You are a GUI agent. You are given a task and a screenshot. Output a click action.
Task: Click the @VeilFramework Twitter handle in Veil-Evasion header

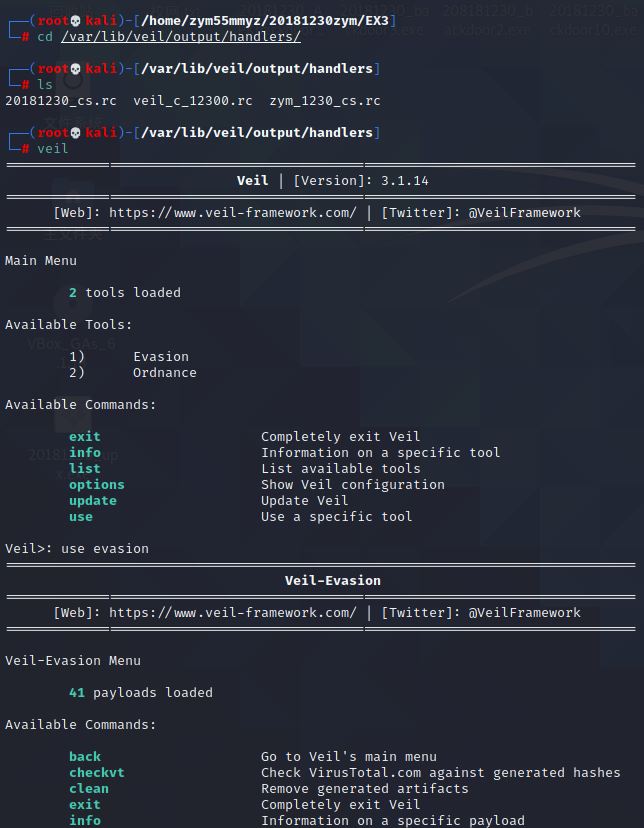[x=524, y=613]
